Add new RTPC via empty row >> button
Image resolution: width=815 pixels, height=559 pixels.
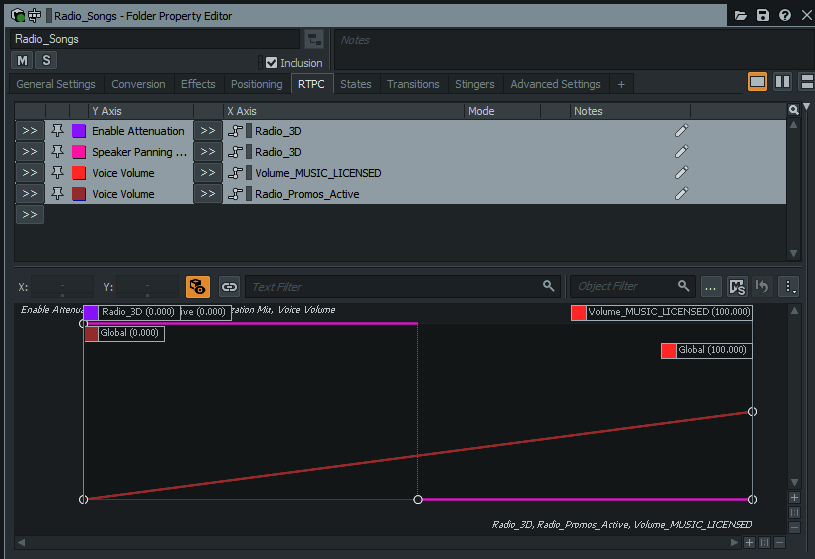click(x=30, y=214)
